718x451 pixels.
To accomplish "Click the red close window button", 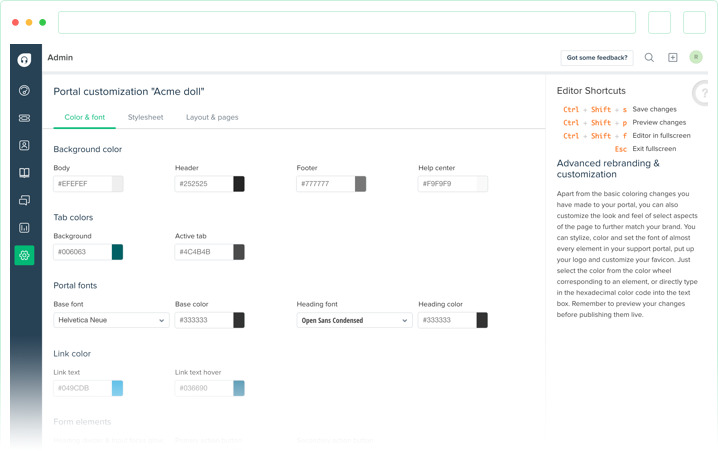I will coord(15,22).
